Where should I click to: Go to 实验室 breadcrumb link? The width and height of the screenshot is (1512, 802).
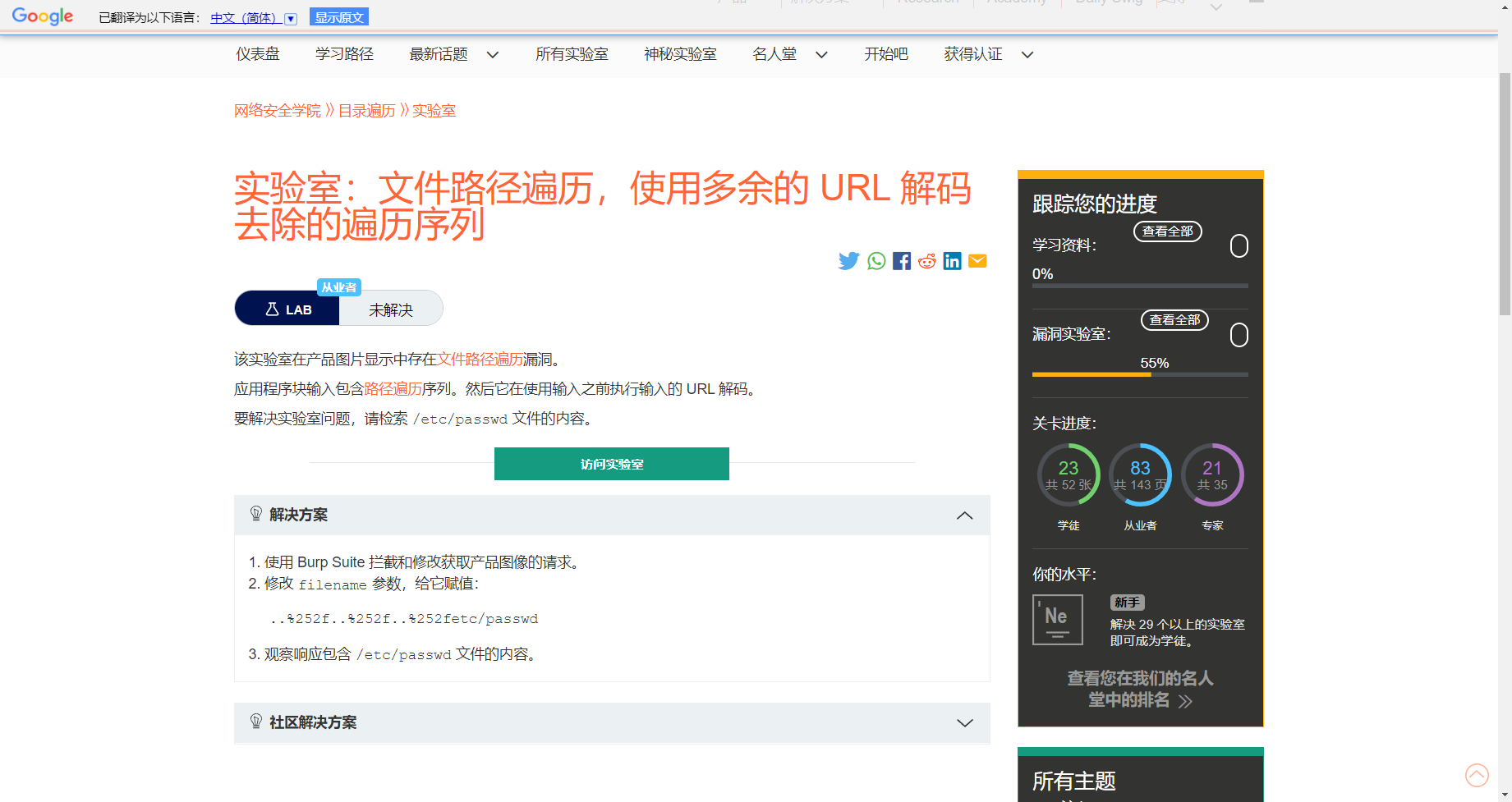[x=434, y=110]
